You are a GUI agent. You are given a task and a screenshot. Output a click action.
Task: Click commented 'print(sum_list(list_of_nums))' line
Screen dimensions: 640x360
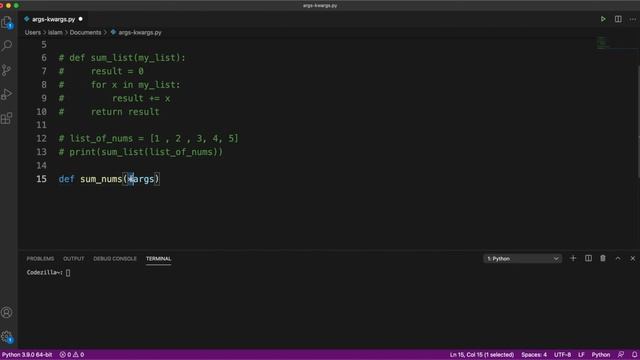point(141,152)
